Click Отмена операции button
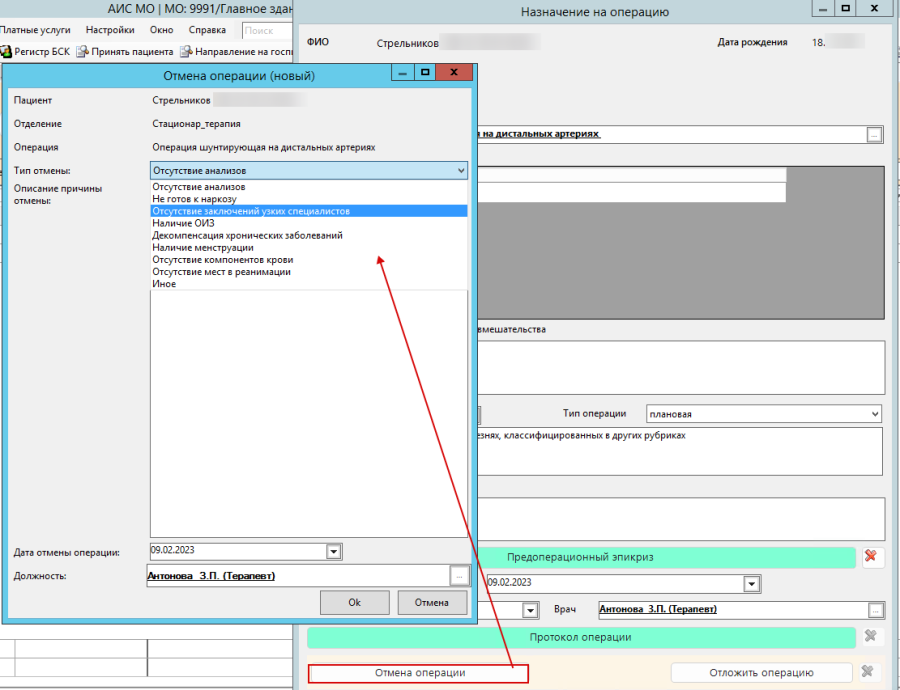The height and width of the screenshot is (690, 900). tap(418, 673)
